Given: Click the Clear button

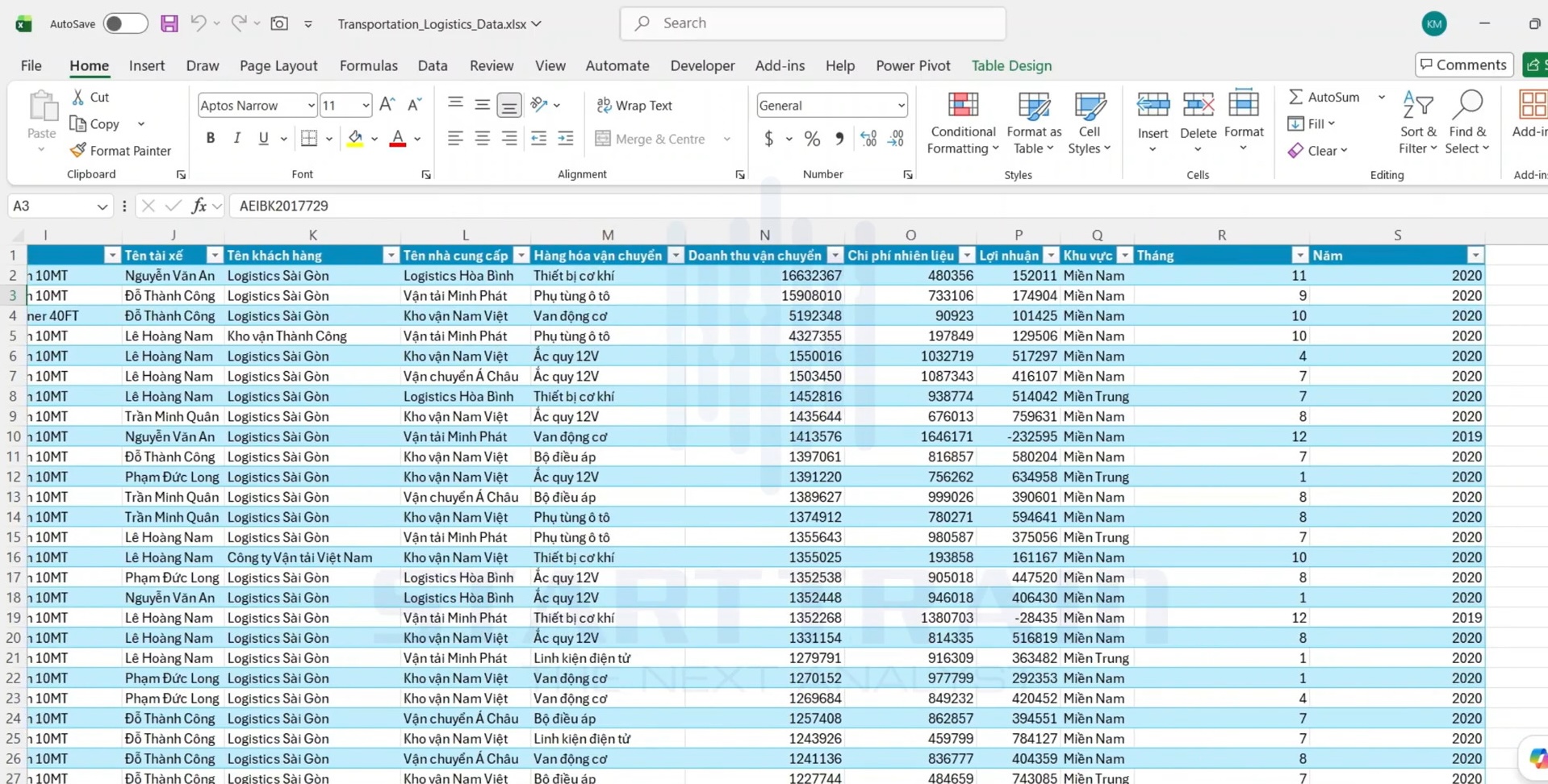Looking at the screenshot, I should [1317, 150].
